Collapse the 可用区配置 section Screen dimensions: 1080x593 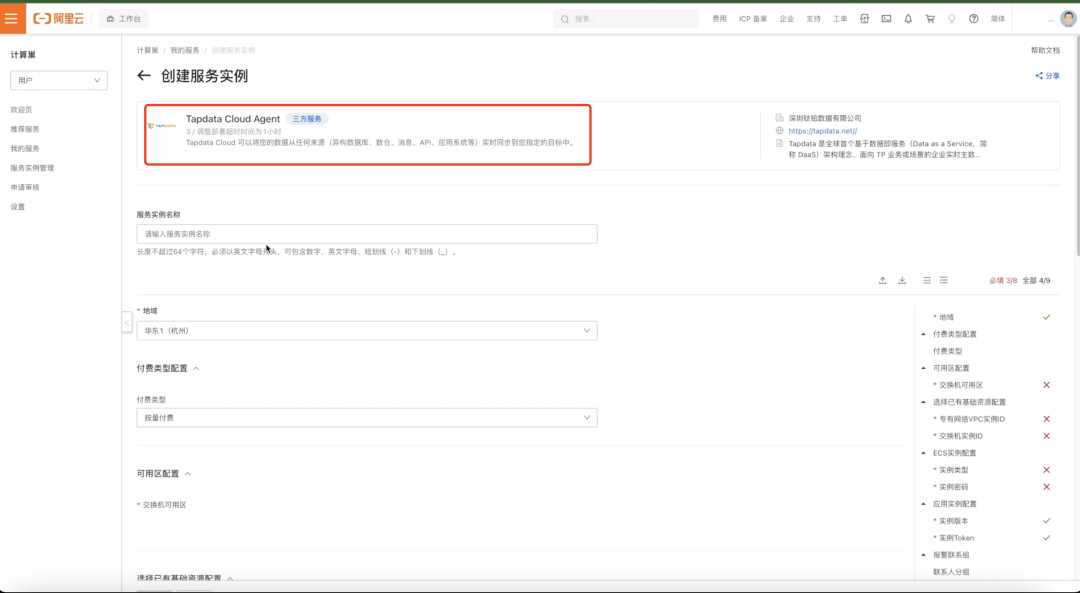pyautogui.click(x=187, y=474)
